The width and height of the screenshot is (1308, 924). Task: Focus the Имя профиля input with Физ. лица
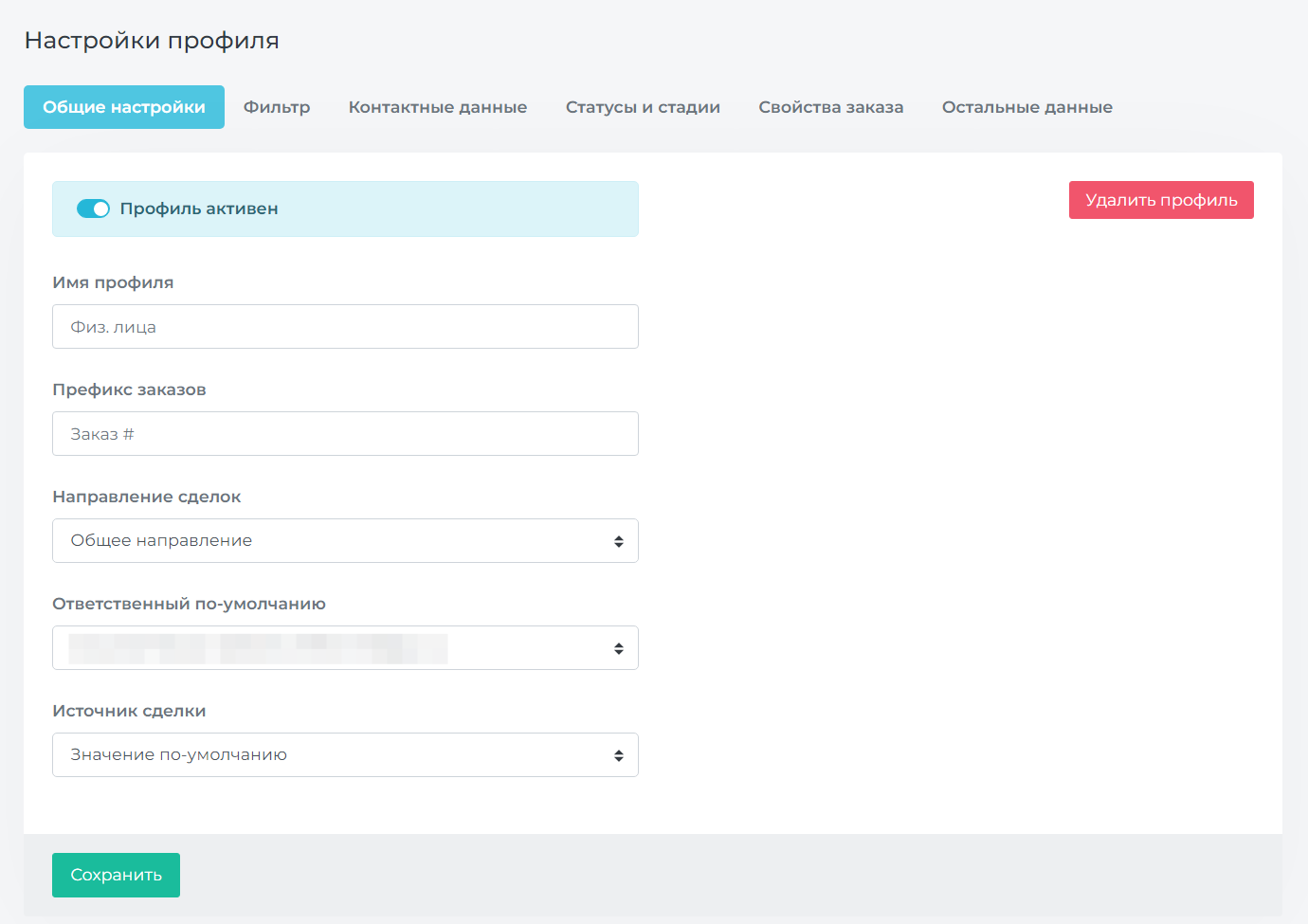pos(345,327)
